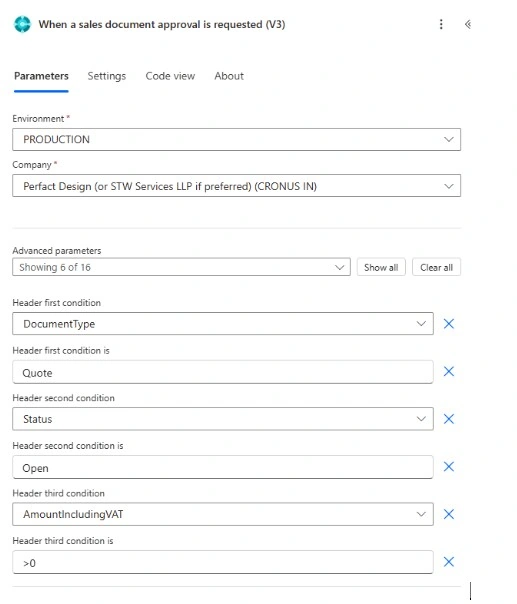Click the trigger title 'When a sales document approval is requested (V3)'
Viewport: 517px width, 604px height.
click(162, 24)
